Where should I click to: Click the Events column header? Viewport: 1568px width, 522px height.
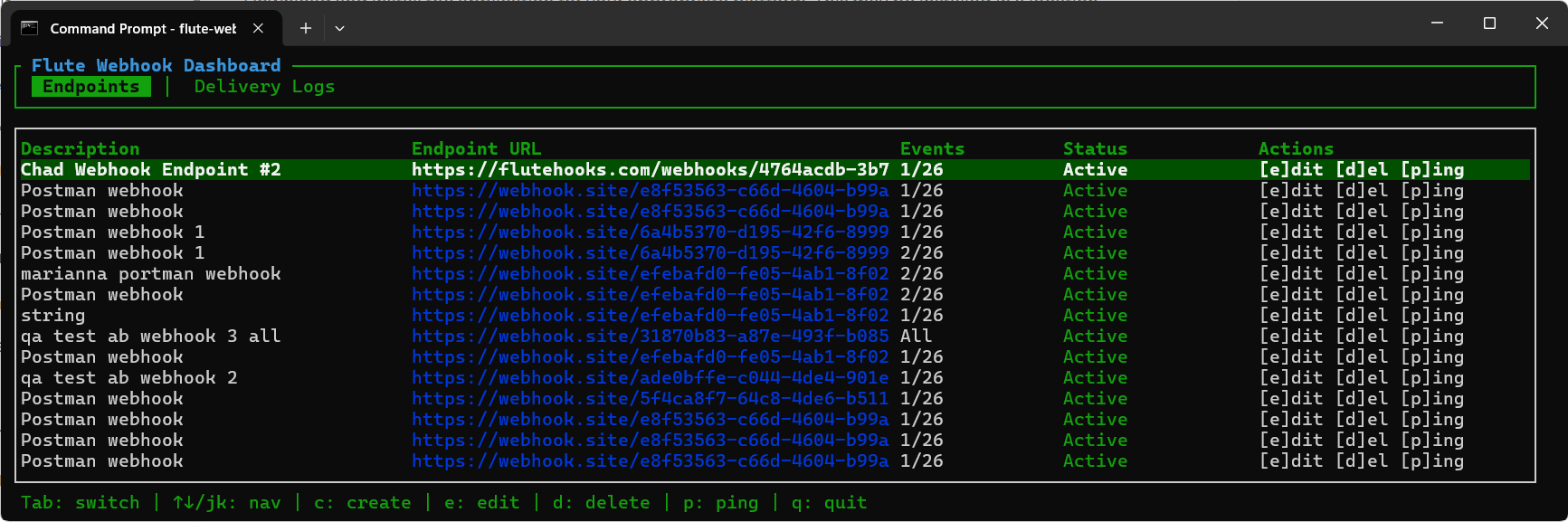tap(932, 149)
